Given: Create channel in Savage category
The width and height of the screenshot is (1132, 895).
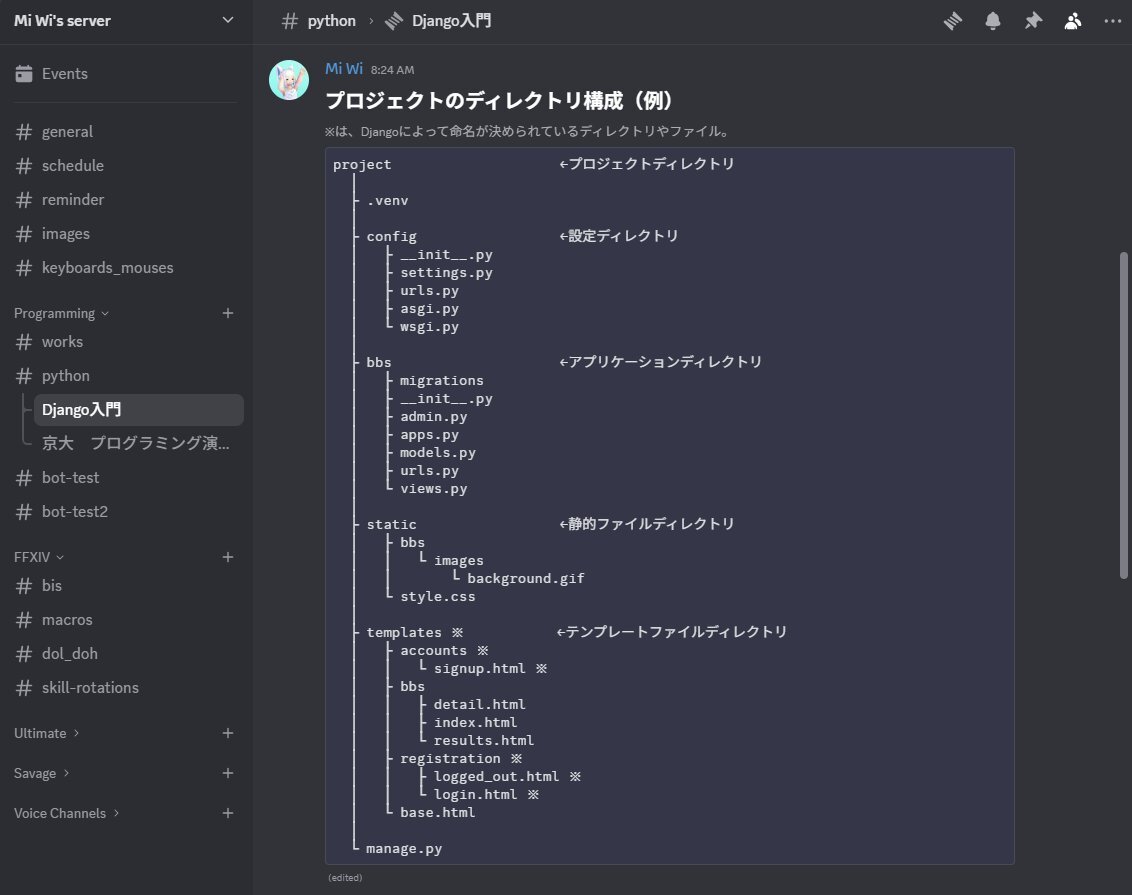Looking at the screenshot, I should [227, 773].
